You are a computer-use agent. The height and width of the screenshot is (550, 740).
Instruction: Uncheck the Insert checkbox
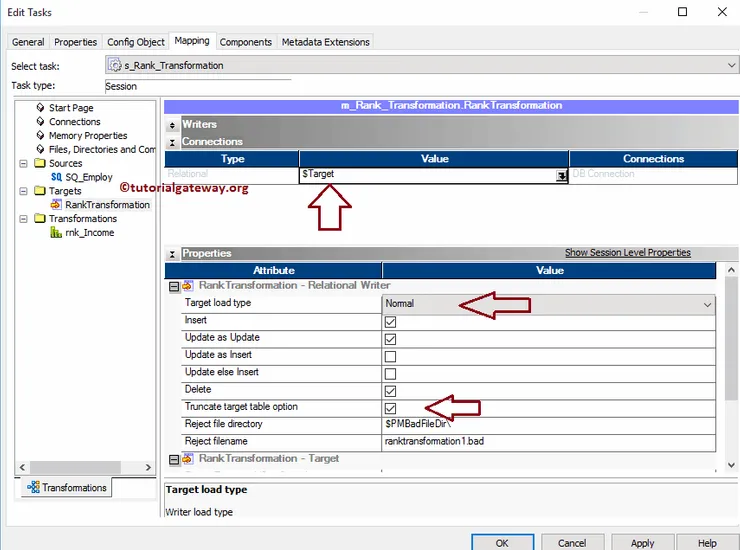[x=390, y=321]
